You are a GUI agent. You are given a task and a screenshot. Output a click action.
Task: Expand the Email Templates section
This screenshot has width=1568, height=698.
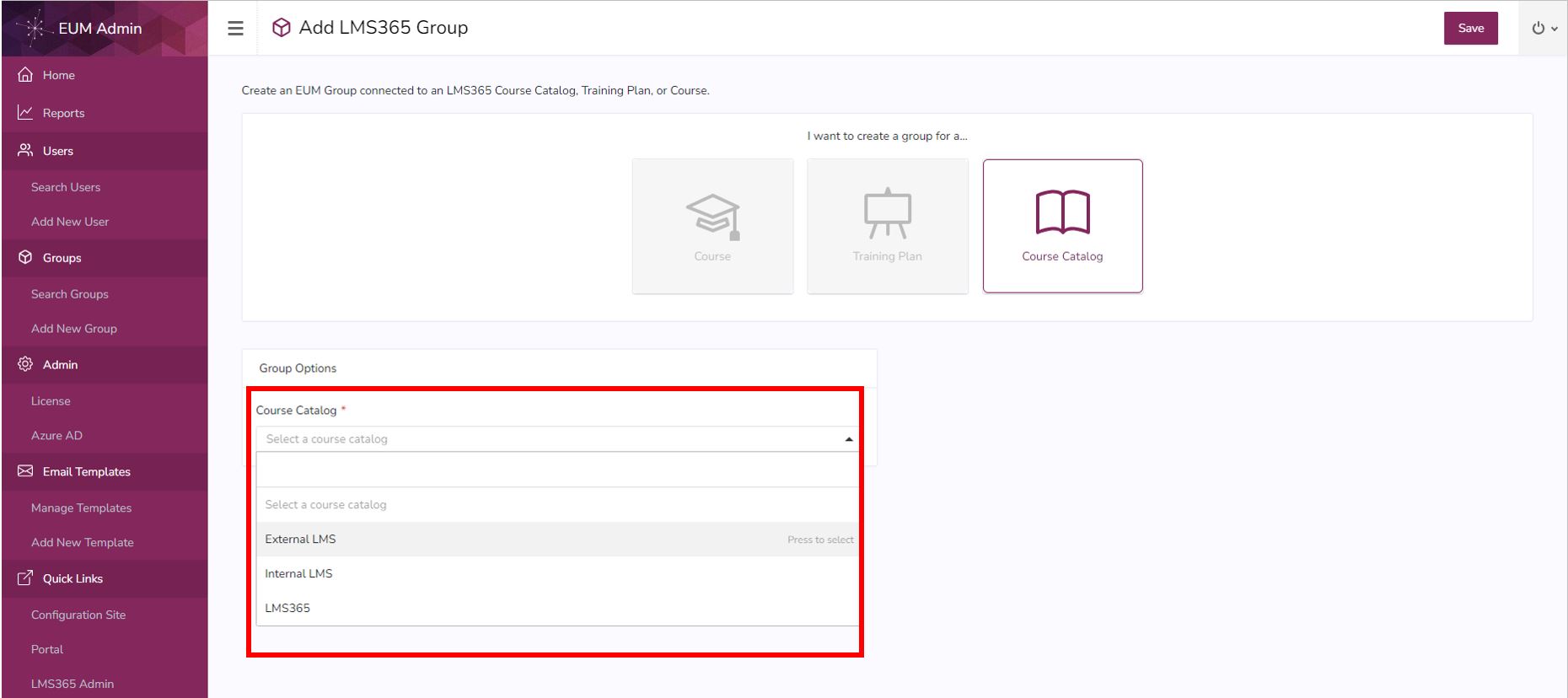pos(105,472)
